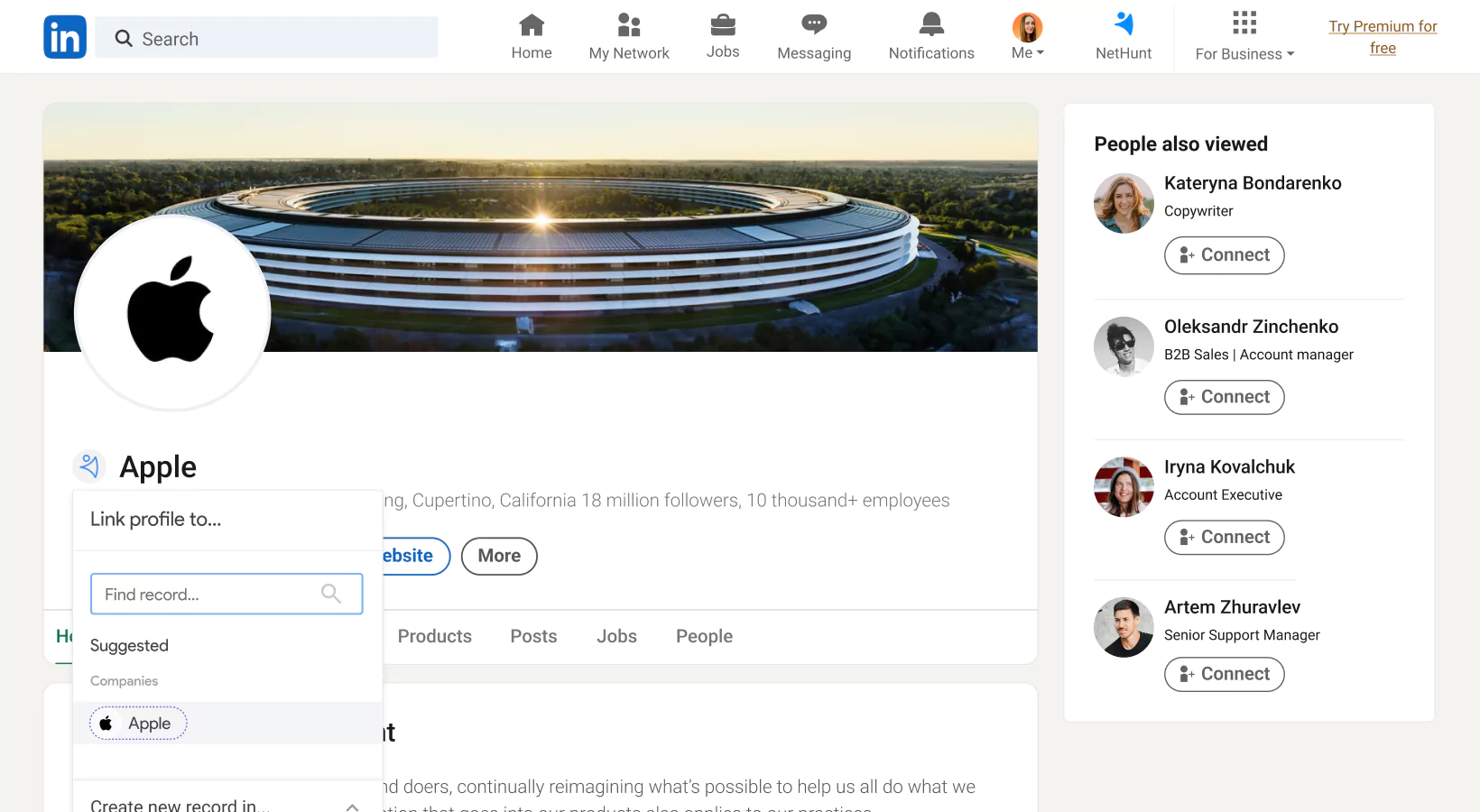Screen dimensions: 1480x812
Task: Click the 'Suggested' label in dropdown
Action: [x=129, y=645]
